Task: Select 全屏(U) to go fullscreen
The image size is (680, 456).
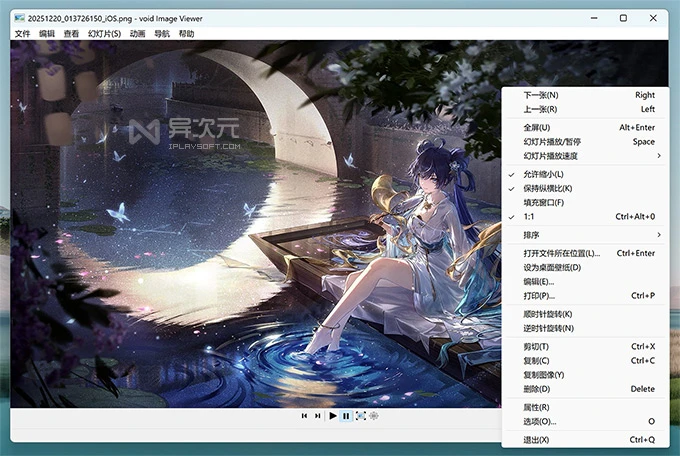Action: point(585,128)
